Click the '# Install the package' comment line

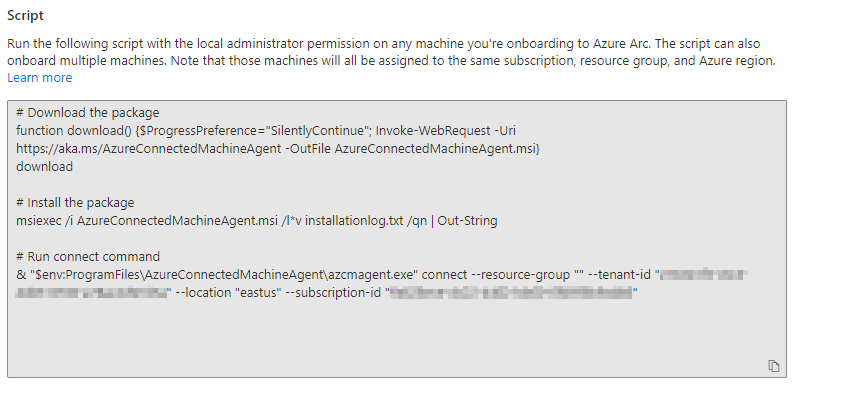click(x=75, y=203)
